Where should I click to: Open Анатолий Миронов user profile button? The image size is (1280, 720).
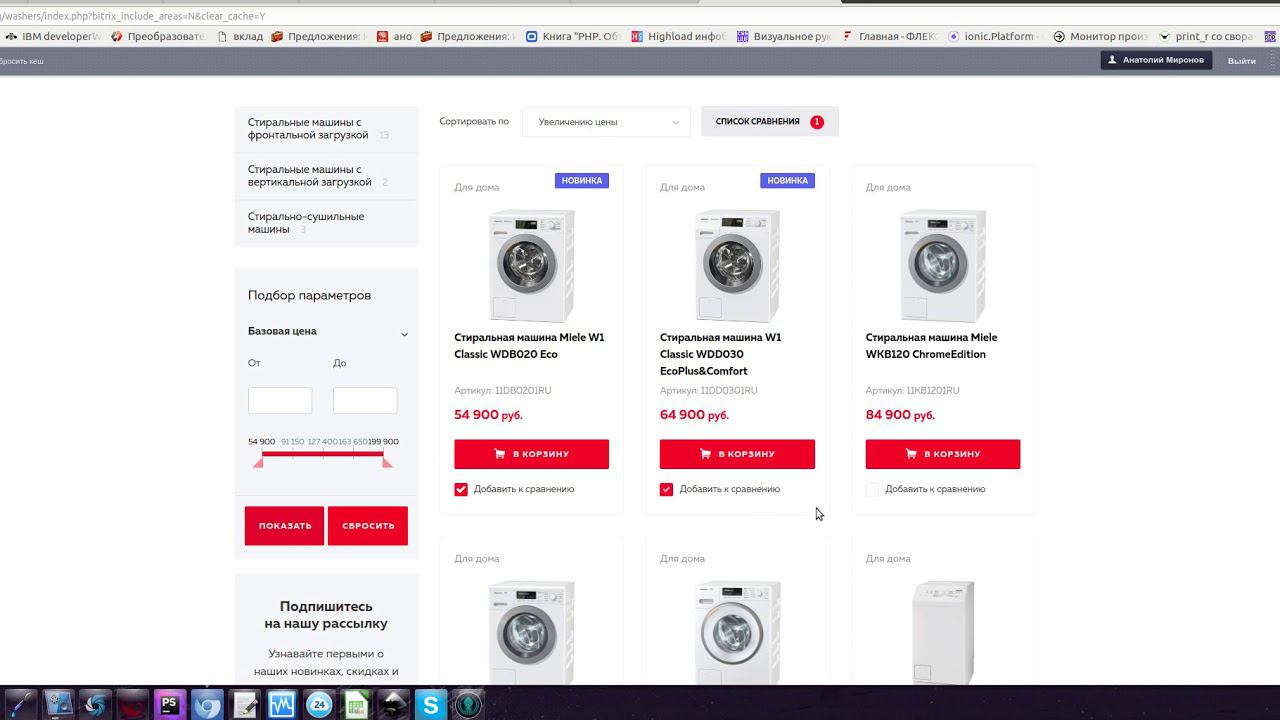1157,60
